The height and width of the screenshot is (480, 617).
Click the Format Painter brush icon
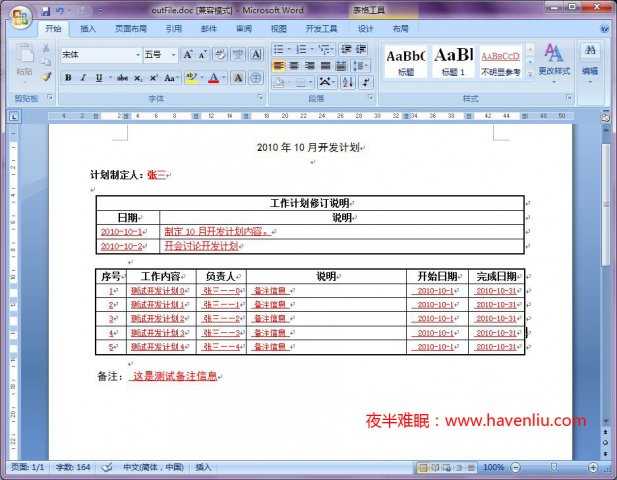click(x=46, y=77)
